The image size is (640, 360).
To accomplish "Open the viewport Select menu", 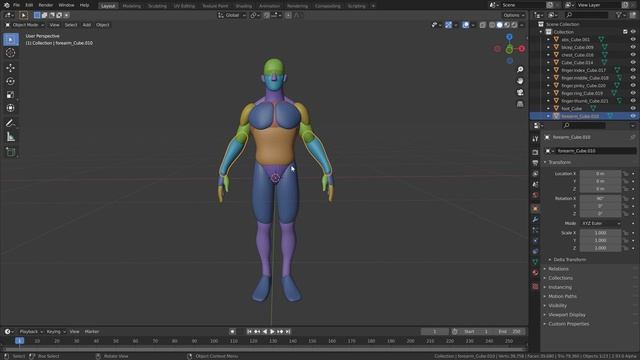I will pos(71,25).
